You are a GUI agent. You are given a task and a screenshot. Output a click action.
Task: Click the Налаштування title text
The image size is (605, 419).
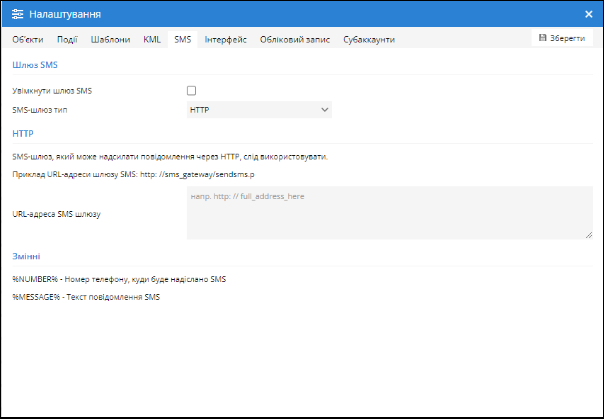pyautogui.click(x=65, y=14)
